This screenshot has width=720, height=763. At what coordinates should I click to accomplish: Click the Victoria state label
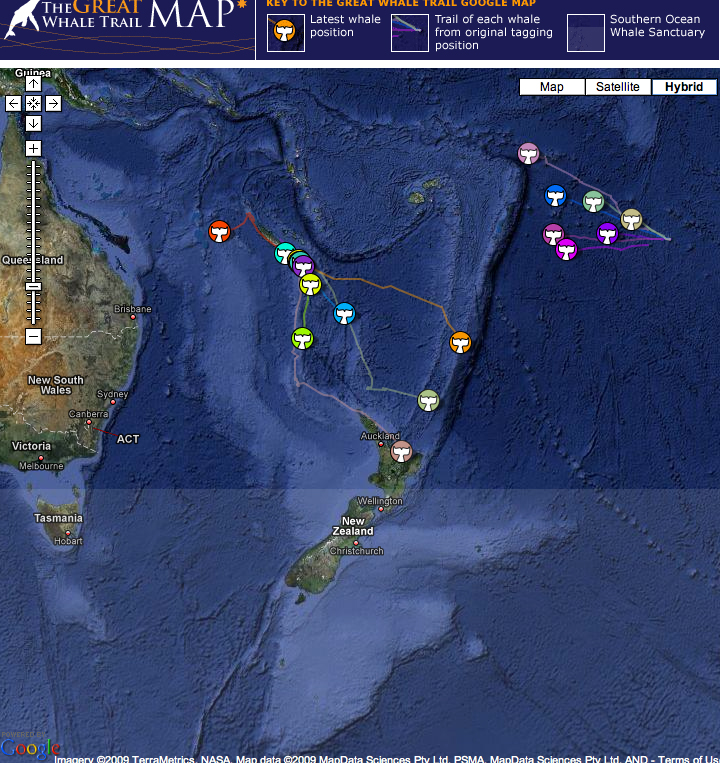[31, 446]
